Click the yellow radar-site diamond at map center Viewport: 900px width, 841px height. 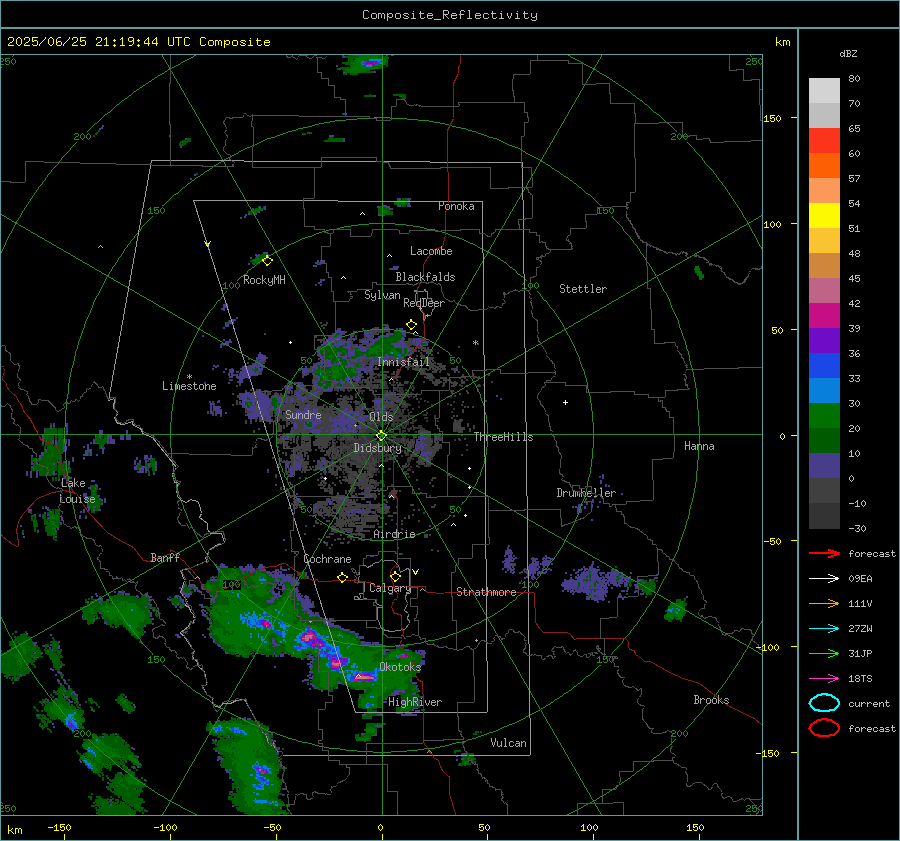pyautogui.click(x=381, y=436)
